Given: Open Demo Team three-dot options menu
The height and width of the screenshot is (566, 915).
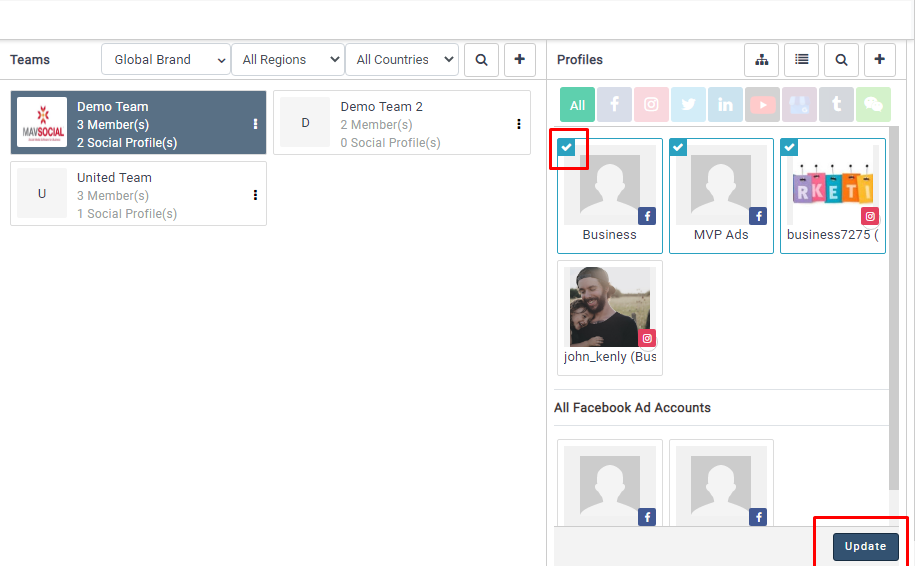Looking at the screenshot, I should tap(255, 124).
